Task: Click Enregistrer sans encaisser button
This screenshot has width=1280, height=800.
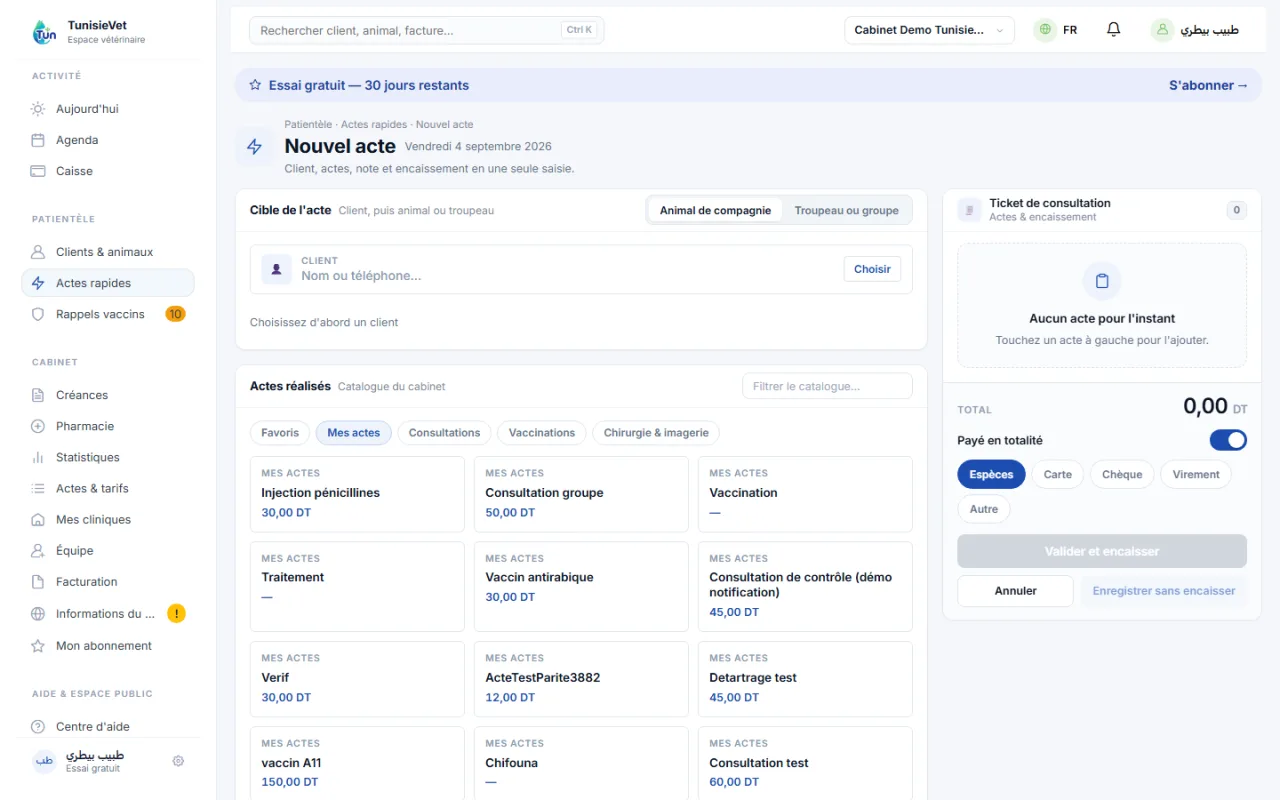Action: coord(1164,591)
